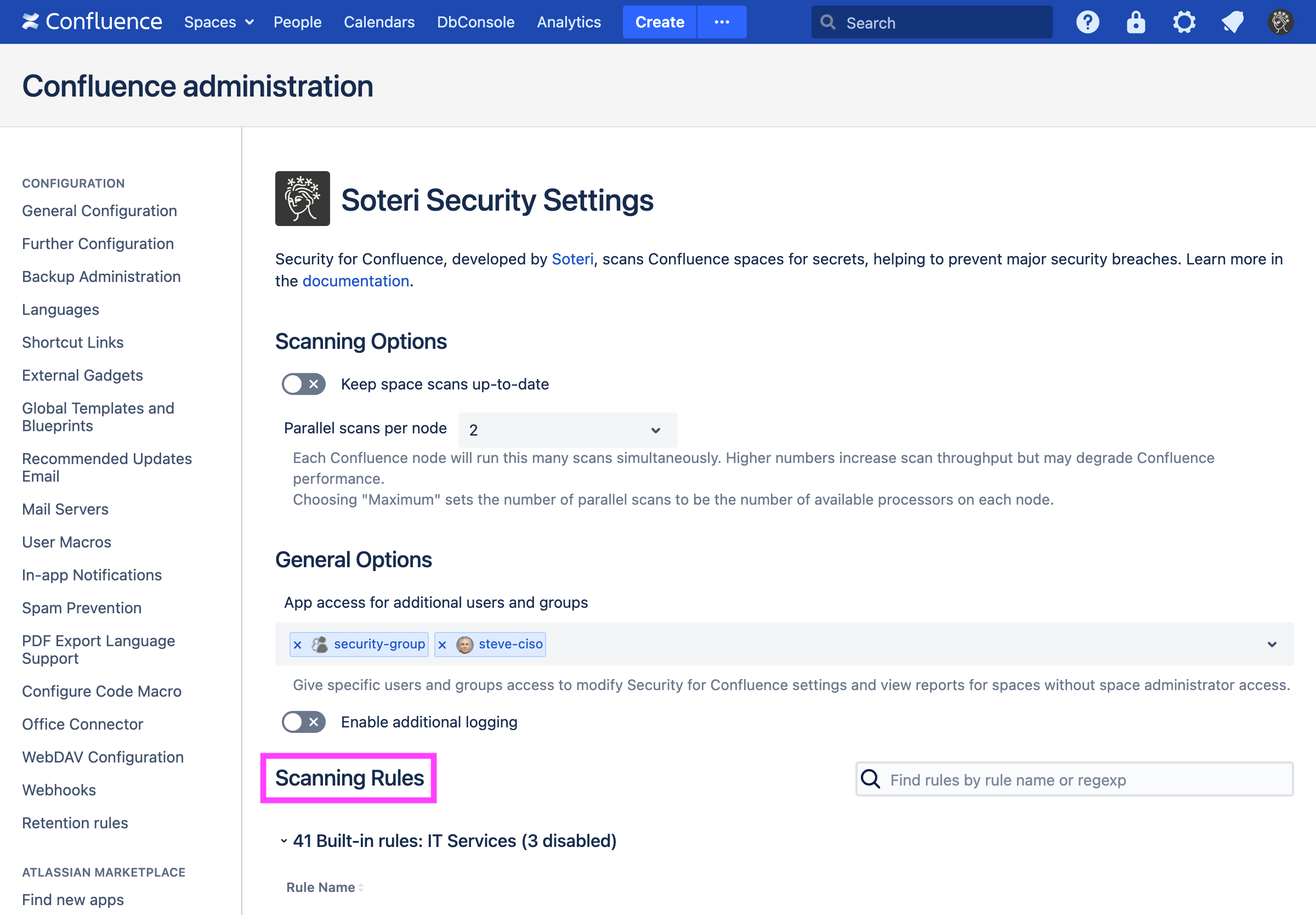Click the tag icon in the header
The width and height of the screenshot is (1316, 915).
[1232, 21]
